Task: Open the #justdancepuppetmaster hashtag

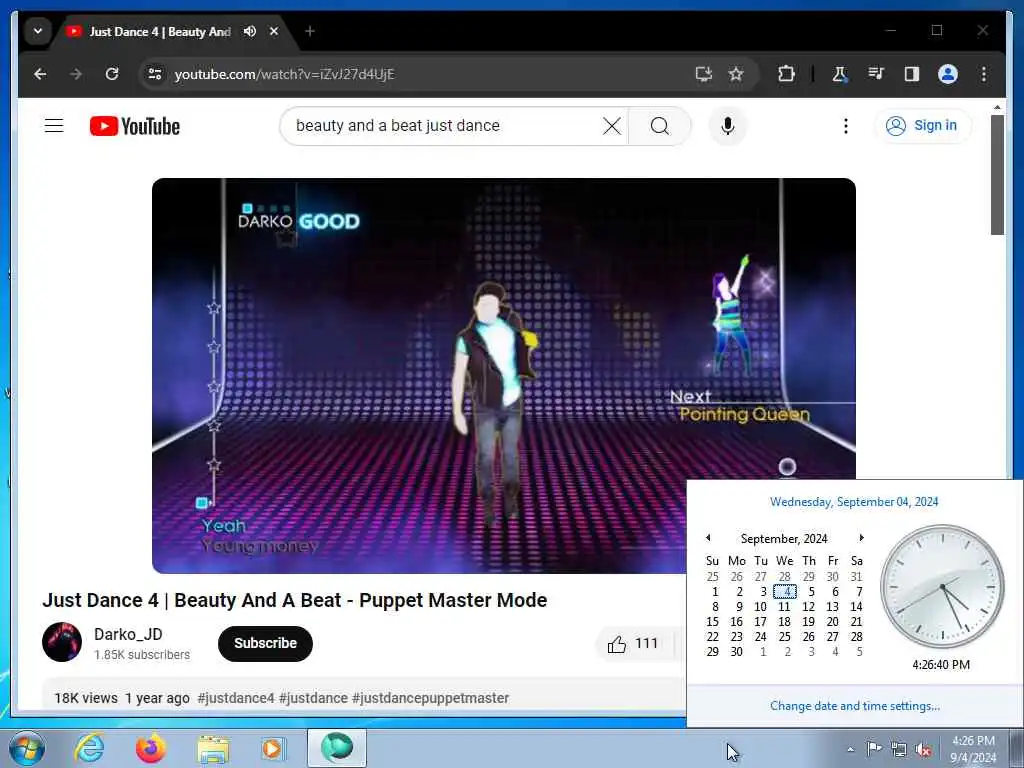Action: [x=430, y=698]
